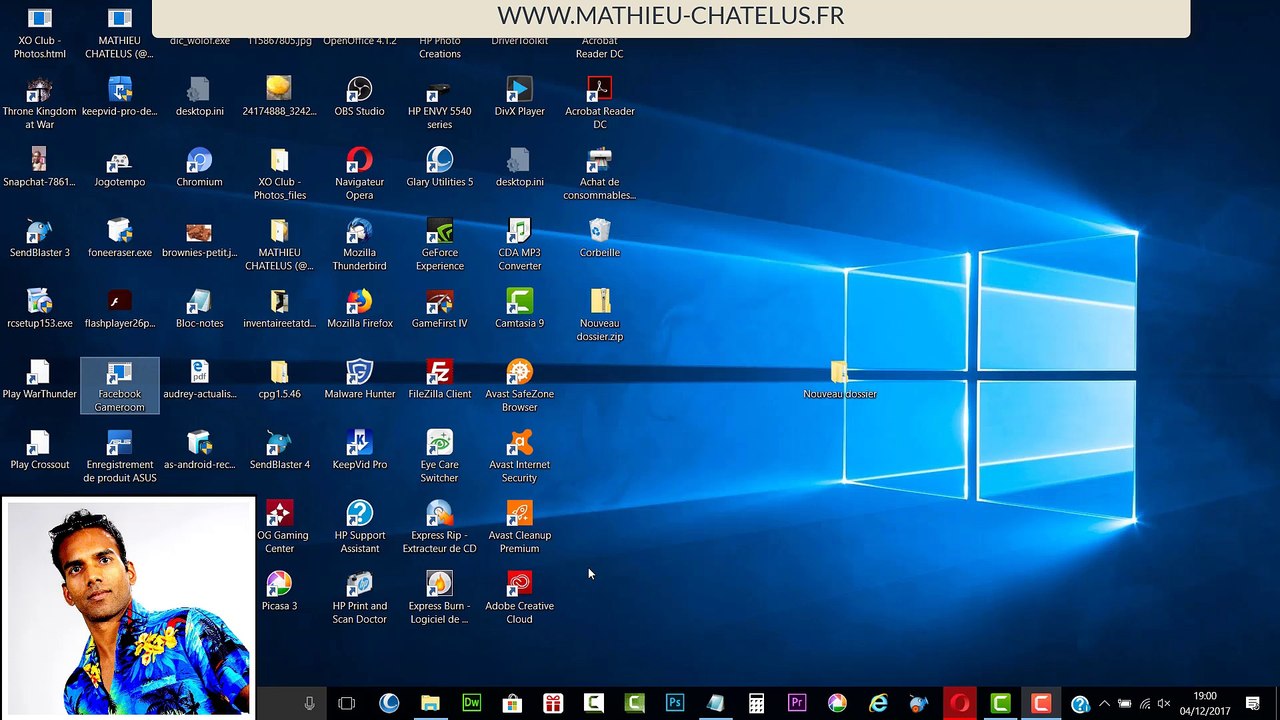Viewport: 1280px width, 720px height.
Task: Select rcsetup153.exe installer icon
Action: (39, 309)
